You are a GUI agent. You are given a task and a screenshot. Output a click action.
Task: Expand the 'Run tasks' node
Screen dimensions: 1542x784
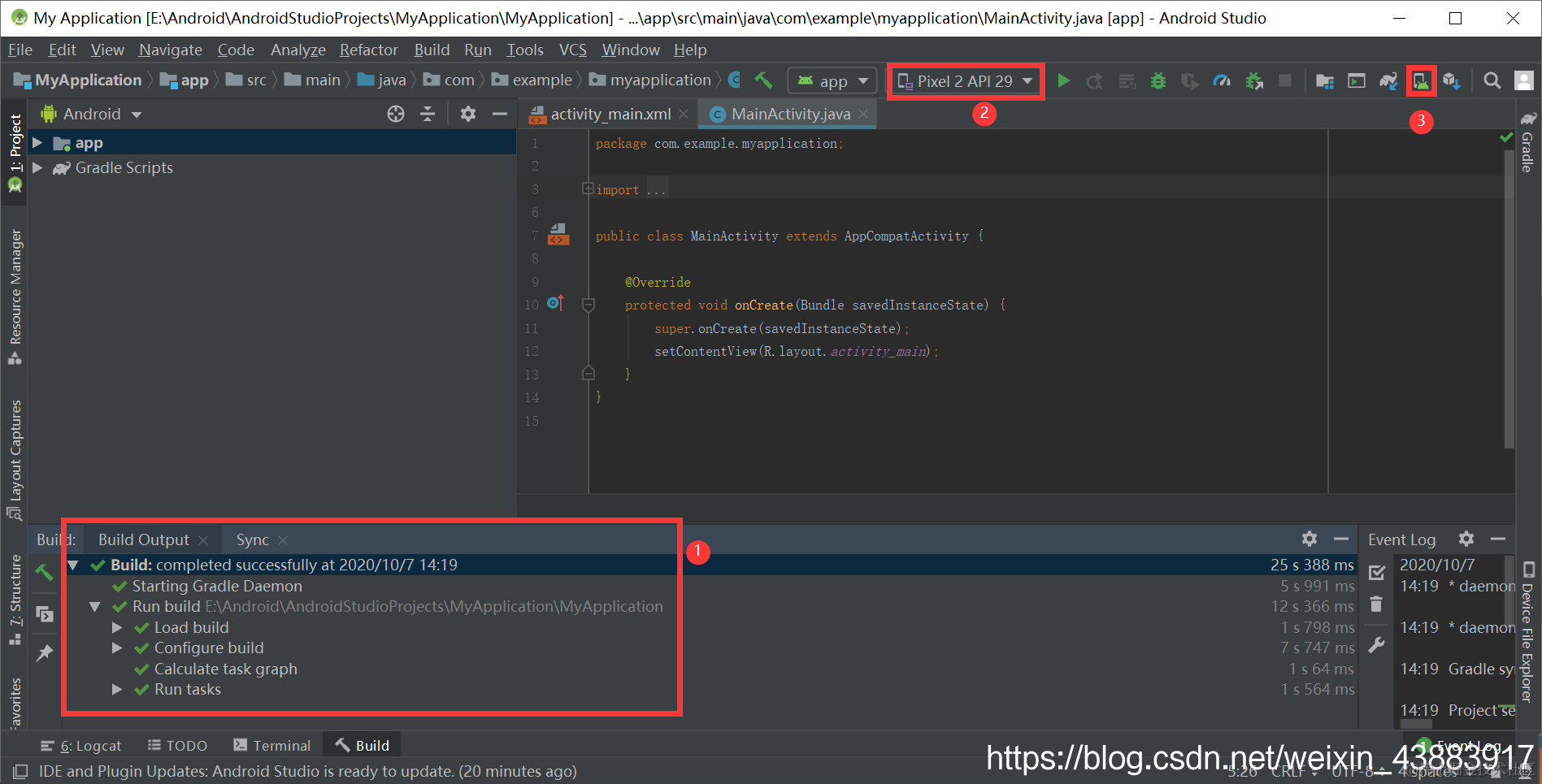click(x=117, y=689)
